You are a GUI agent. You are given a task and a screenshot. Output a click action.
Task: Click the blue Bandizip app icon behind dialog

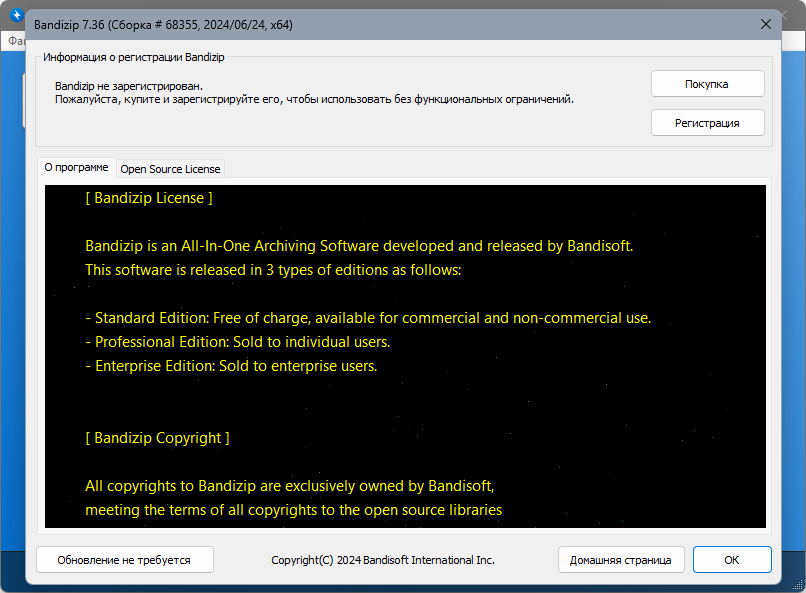pos(15,15)
